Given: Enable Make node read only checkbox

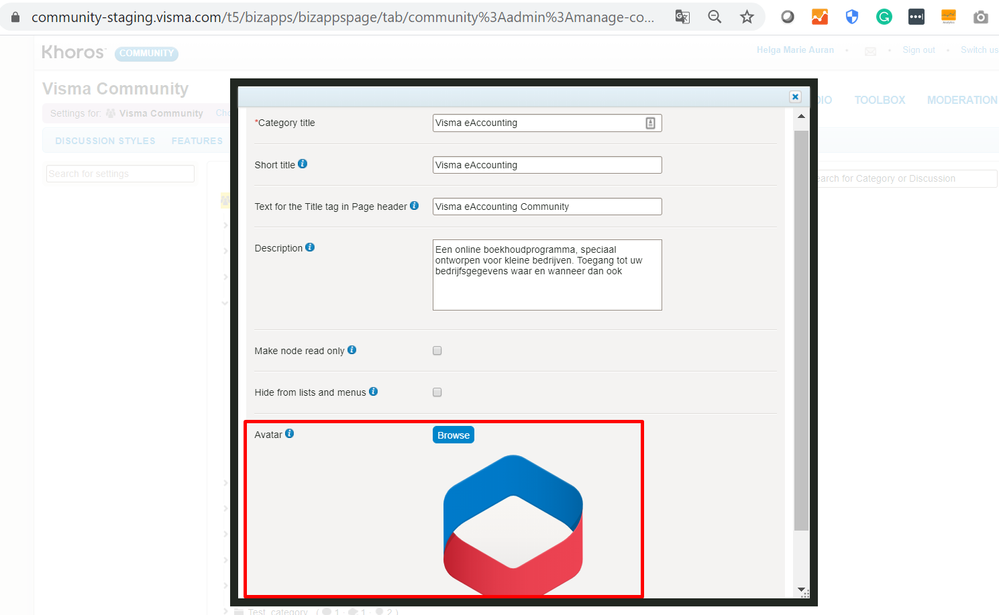Looking at the screenshot, I should (x=437, y=351).
